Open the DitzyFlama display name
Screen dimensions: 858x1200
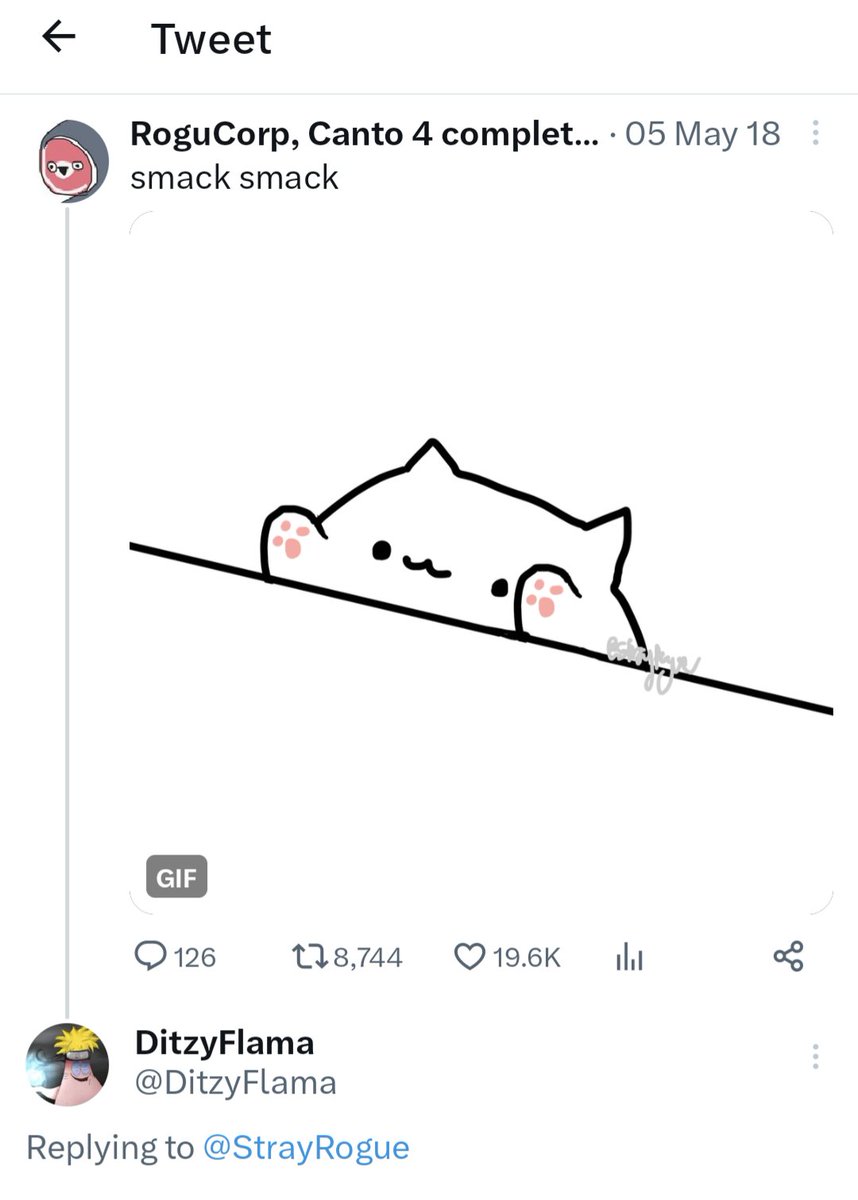pos(224,1042)
